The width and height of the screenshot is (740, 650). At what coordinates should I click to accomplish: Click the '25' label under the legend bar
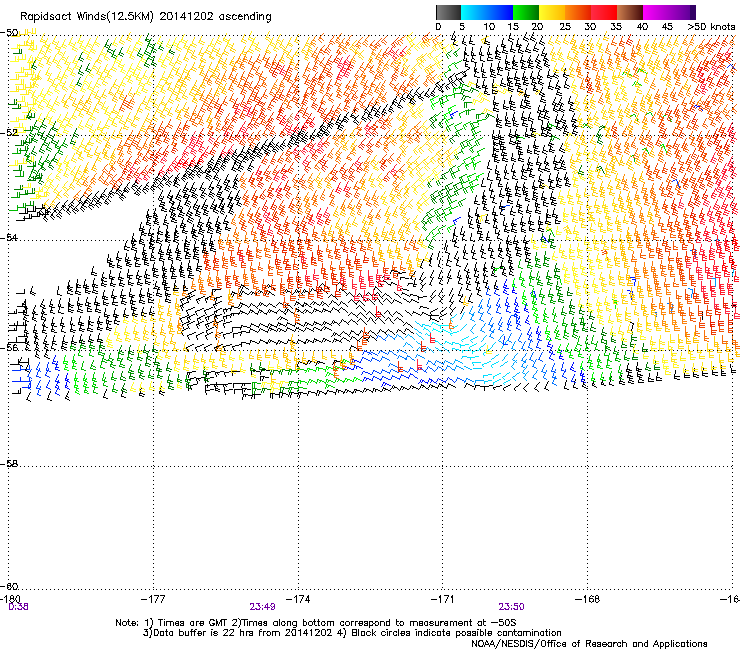click(564, 27)
